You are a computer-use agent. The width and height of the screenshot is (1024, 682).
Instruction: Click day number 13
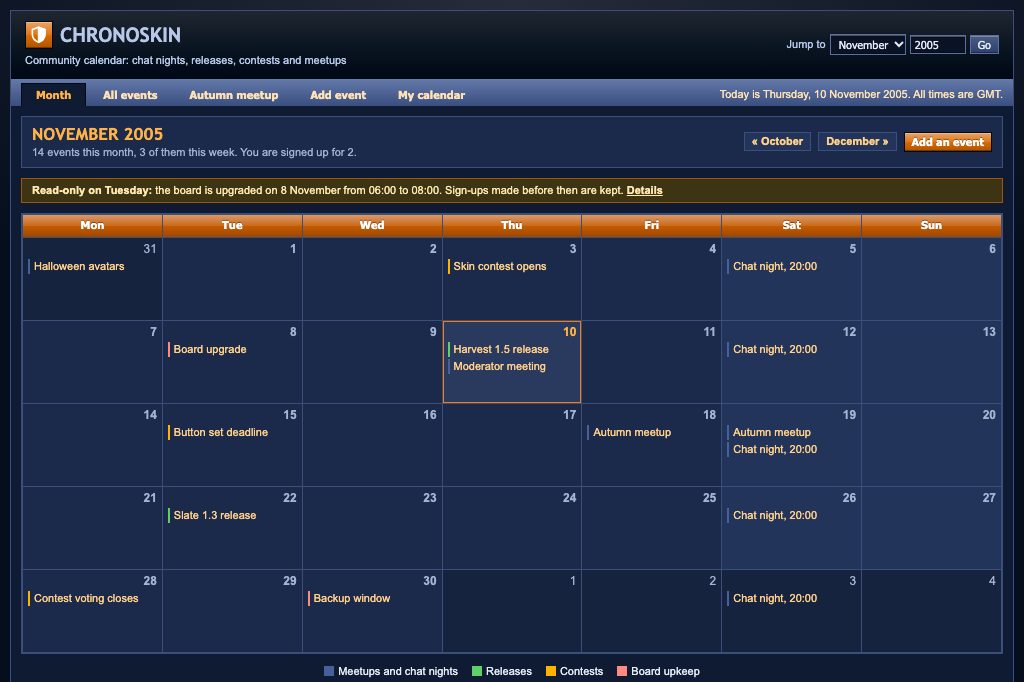(x=989, y=331)
